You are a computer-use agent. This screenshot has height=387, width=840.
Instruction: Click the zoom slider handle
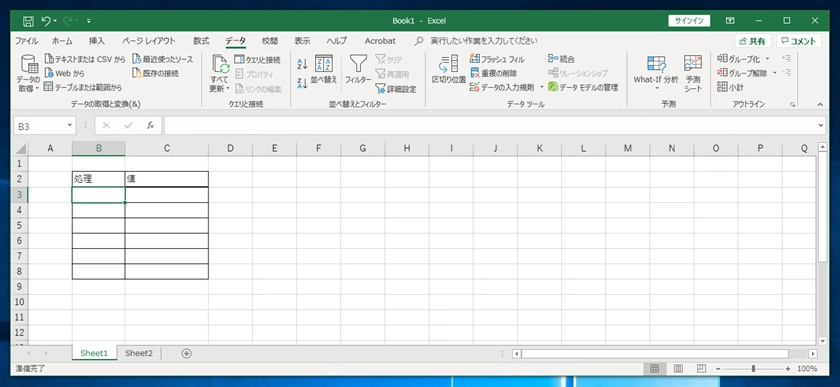753,369
